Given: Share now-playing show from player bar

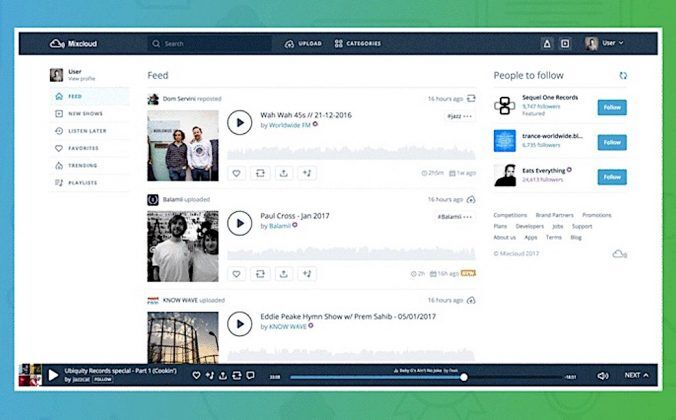Looking at the screenshot, I should click(x=223, y=375).
